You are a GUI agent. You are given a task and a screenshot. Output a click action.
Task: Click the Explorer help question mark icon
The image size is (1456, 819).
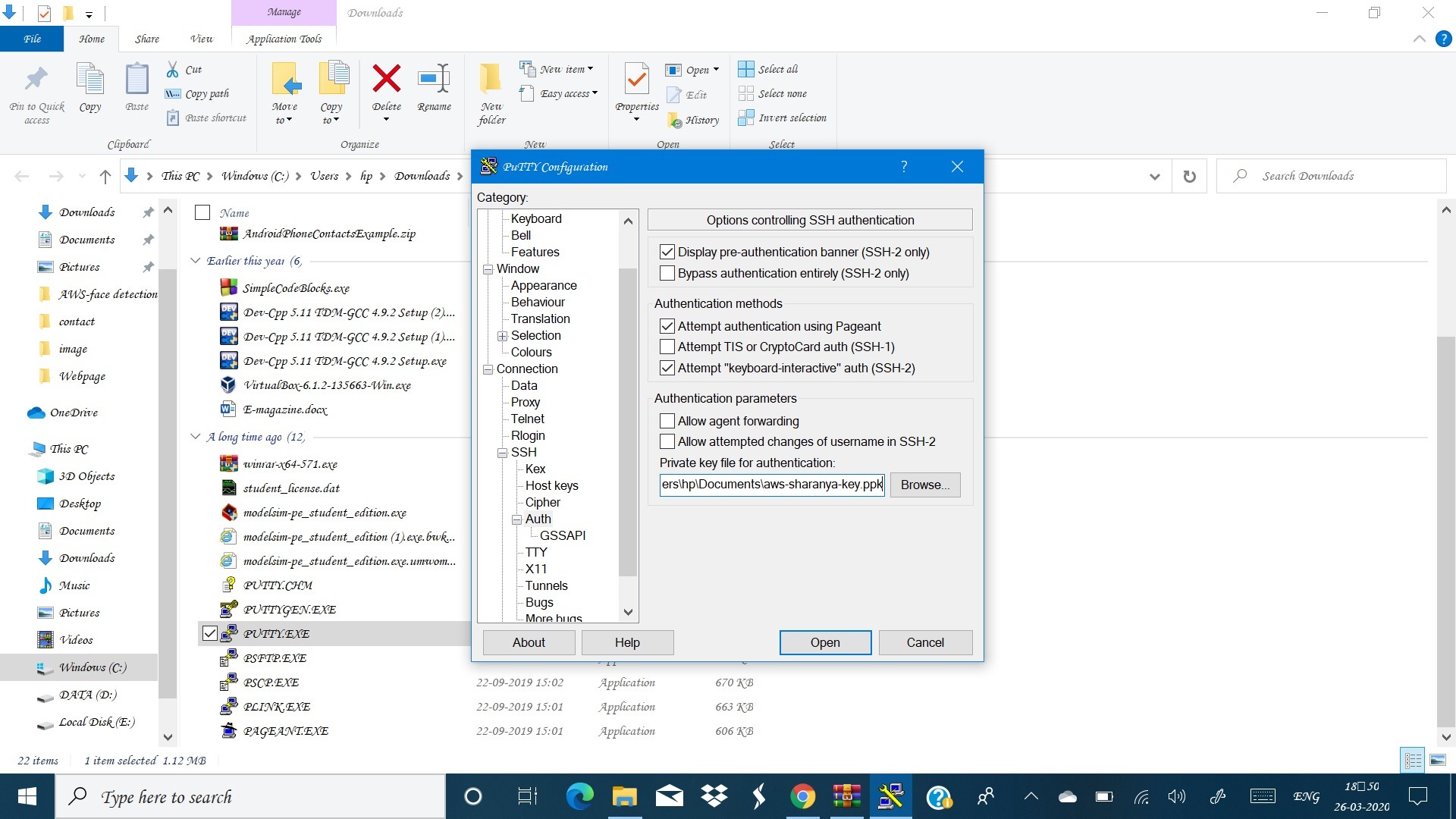point(1443,39)
